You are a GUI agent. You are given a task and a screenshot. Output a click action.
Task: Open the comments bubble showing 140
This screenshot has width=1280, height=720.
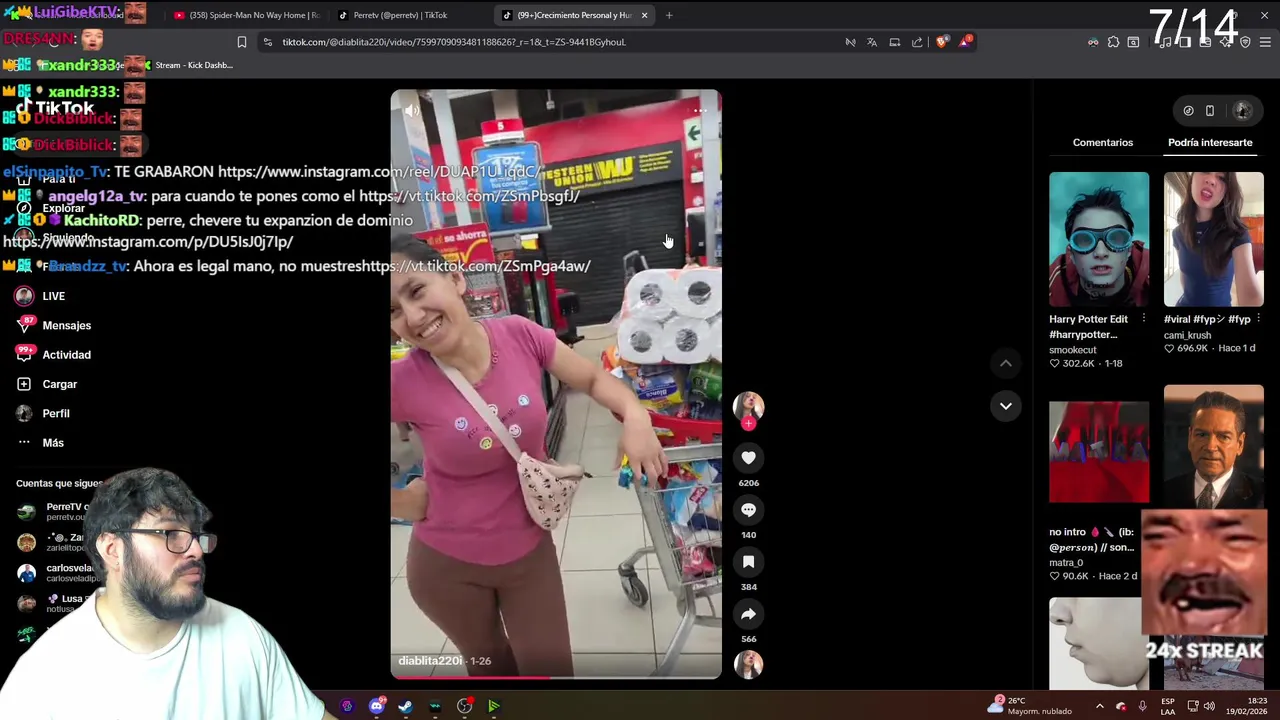coord(748,510)
